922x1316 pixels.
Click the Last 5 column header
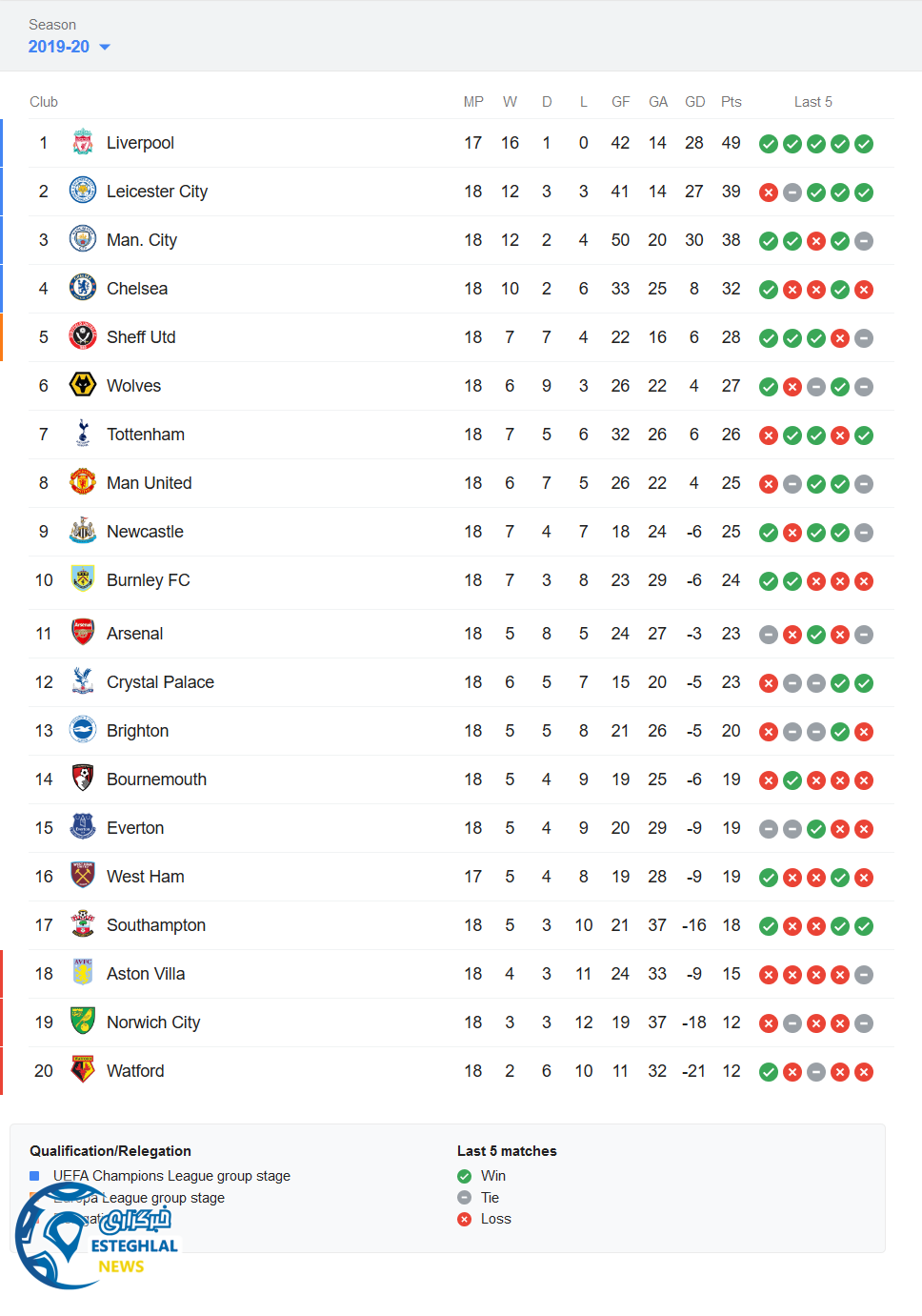point(812,102)
